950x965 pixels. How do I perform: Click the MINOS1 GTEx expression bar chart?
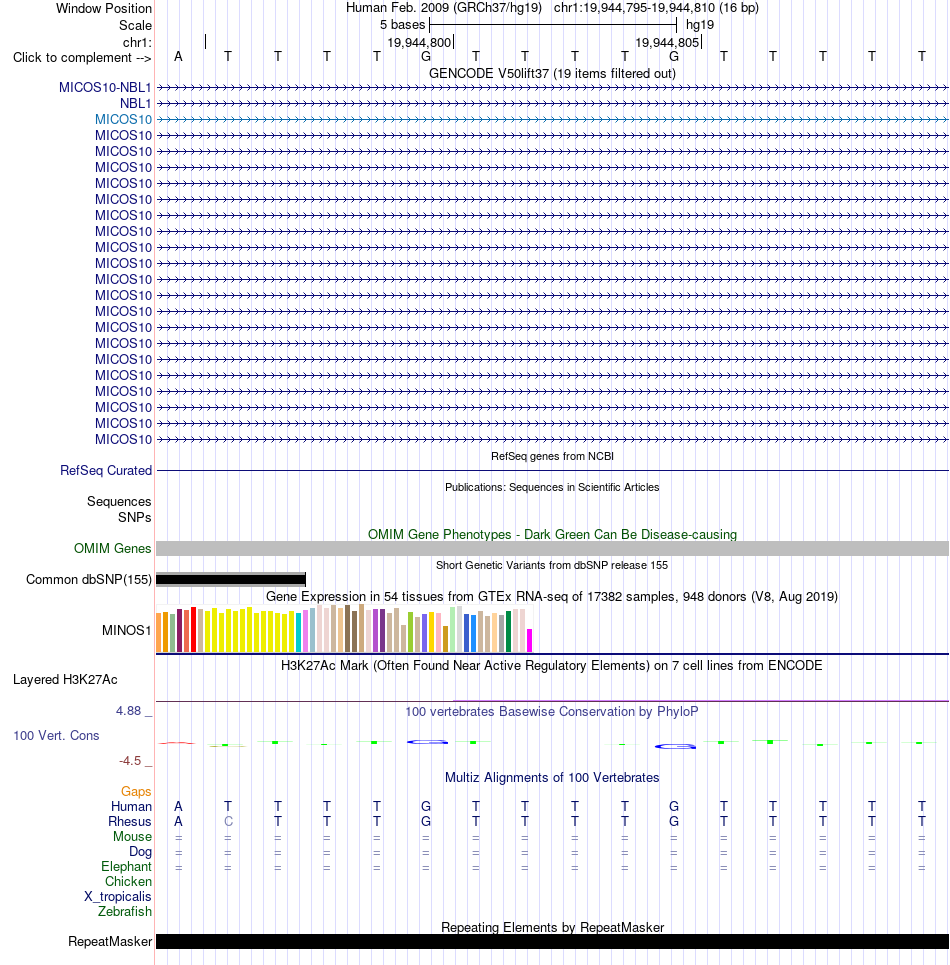click(x=345, y=628)
